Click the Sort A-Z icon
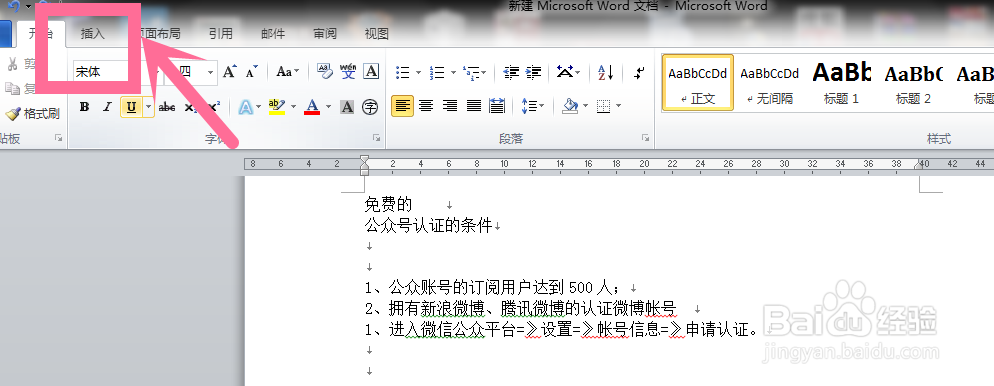The image size is (994, 386). (x=606, y=72)
